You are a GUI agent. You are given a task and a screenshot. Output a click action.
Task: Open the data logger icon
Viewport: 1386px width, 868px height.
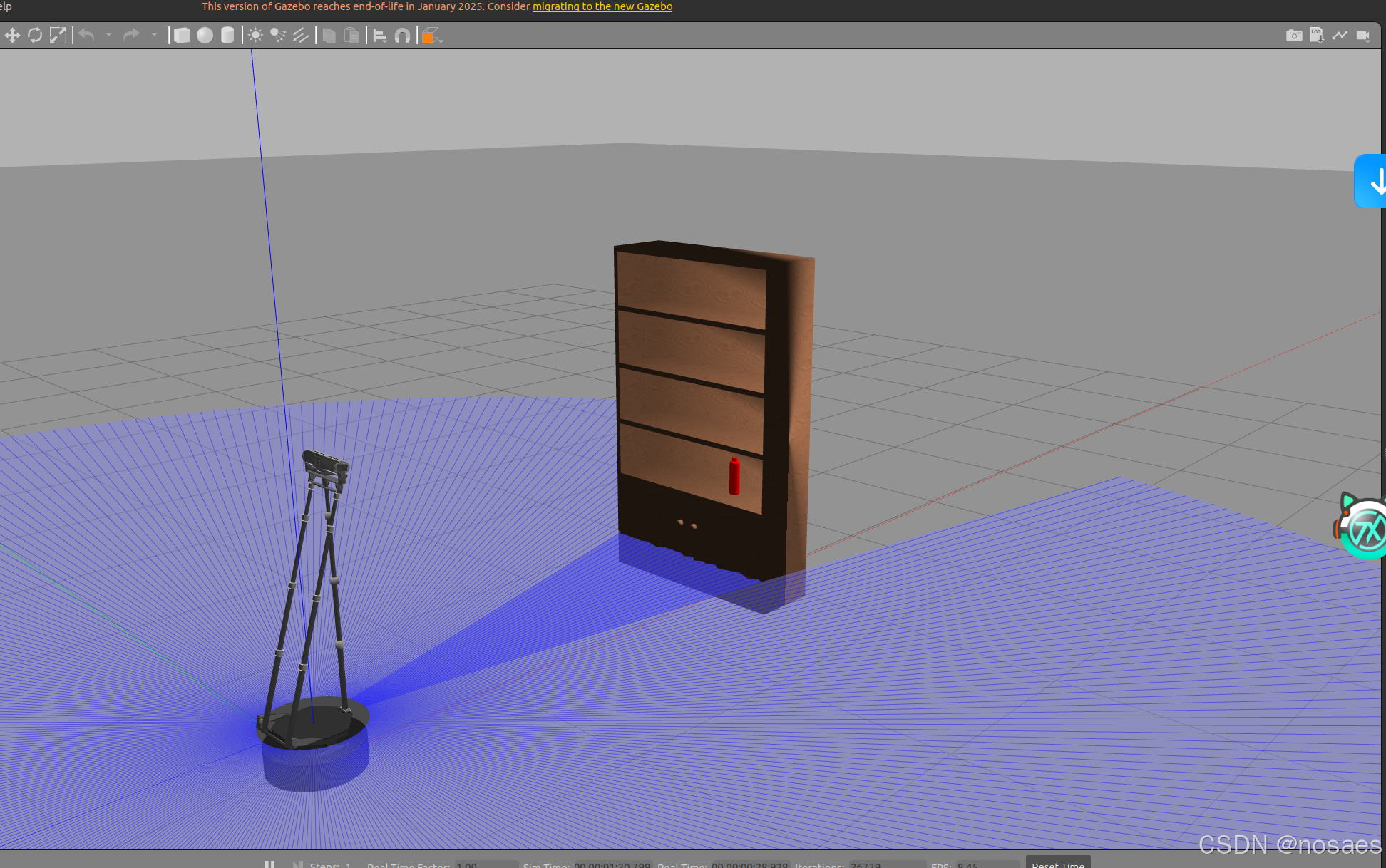coord(1316,36)
